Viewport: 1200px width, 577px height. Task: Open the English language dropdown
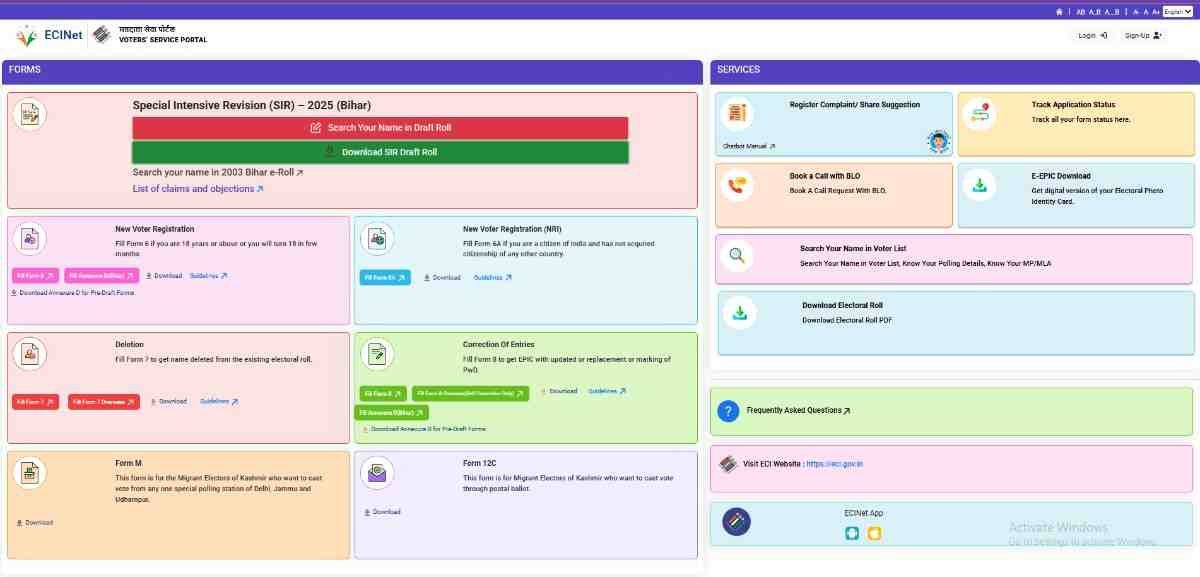point(1177,12)
